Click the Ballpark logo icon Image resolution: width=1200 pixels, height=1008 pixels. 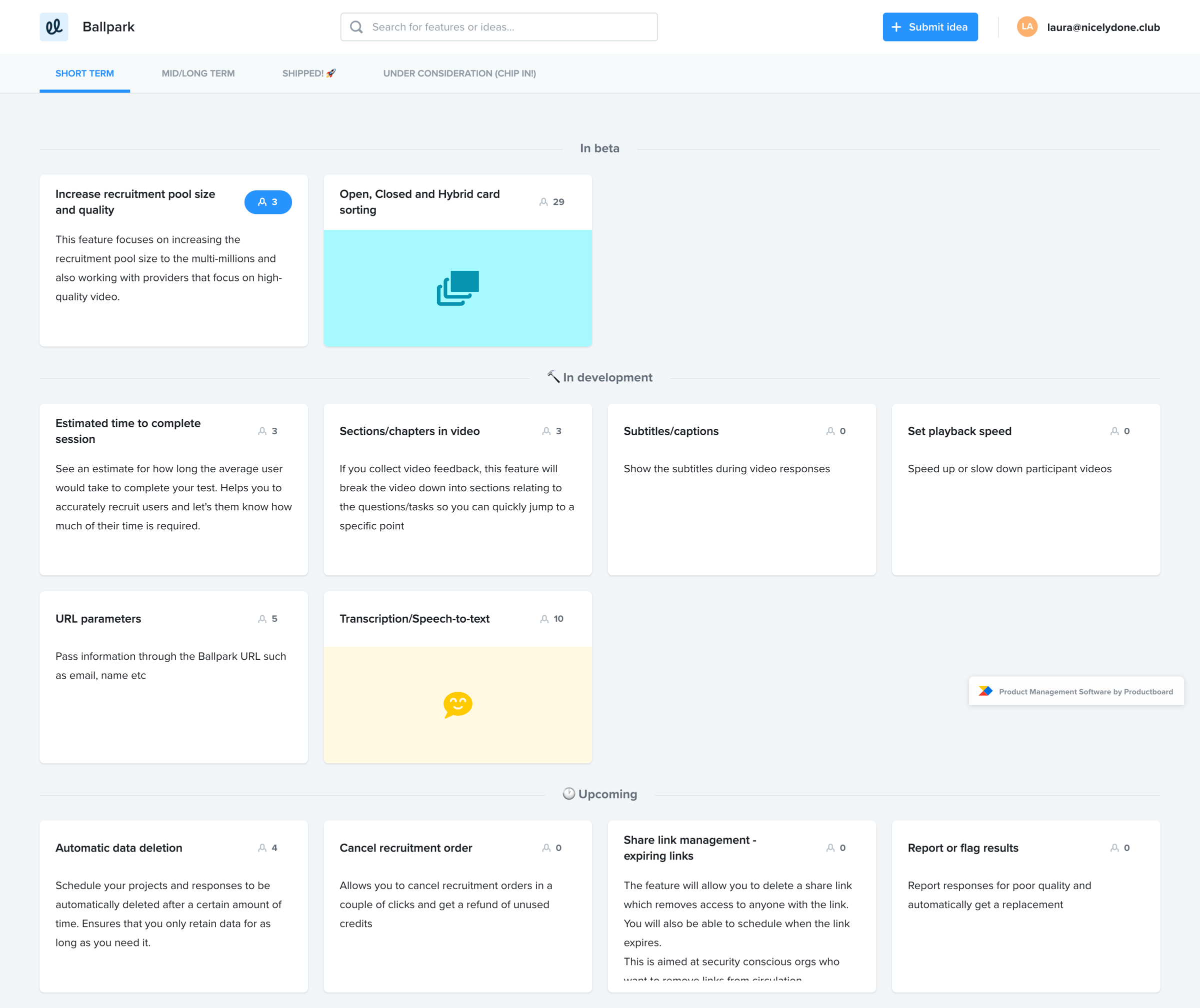click(53, 27)
